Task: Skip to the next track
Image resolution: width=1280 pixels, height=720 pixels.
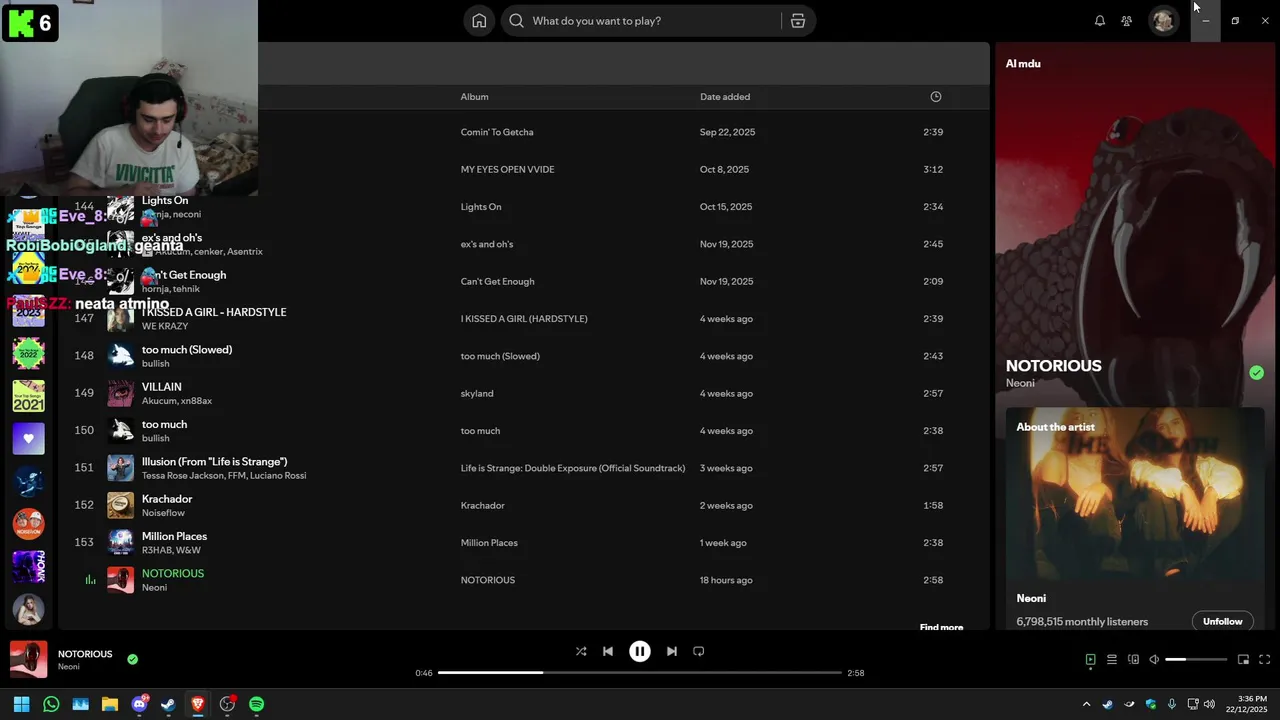Action: click(x=672, y=651)
